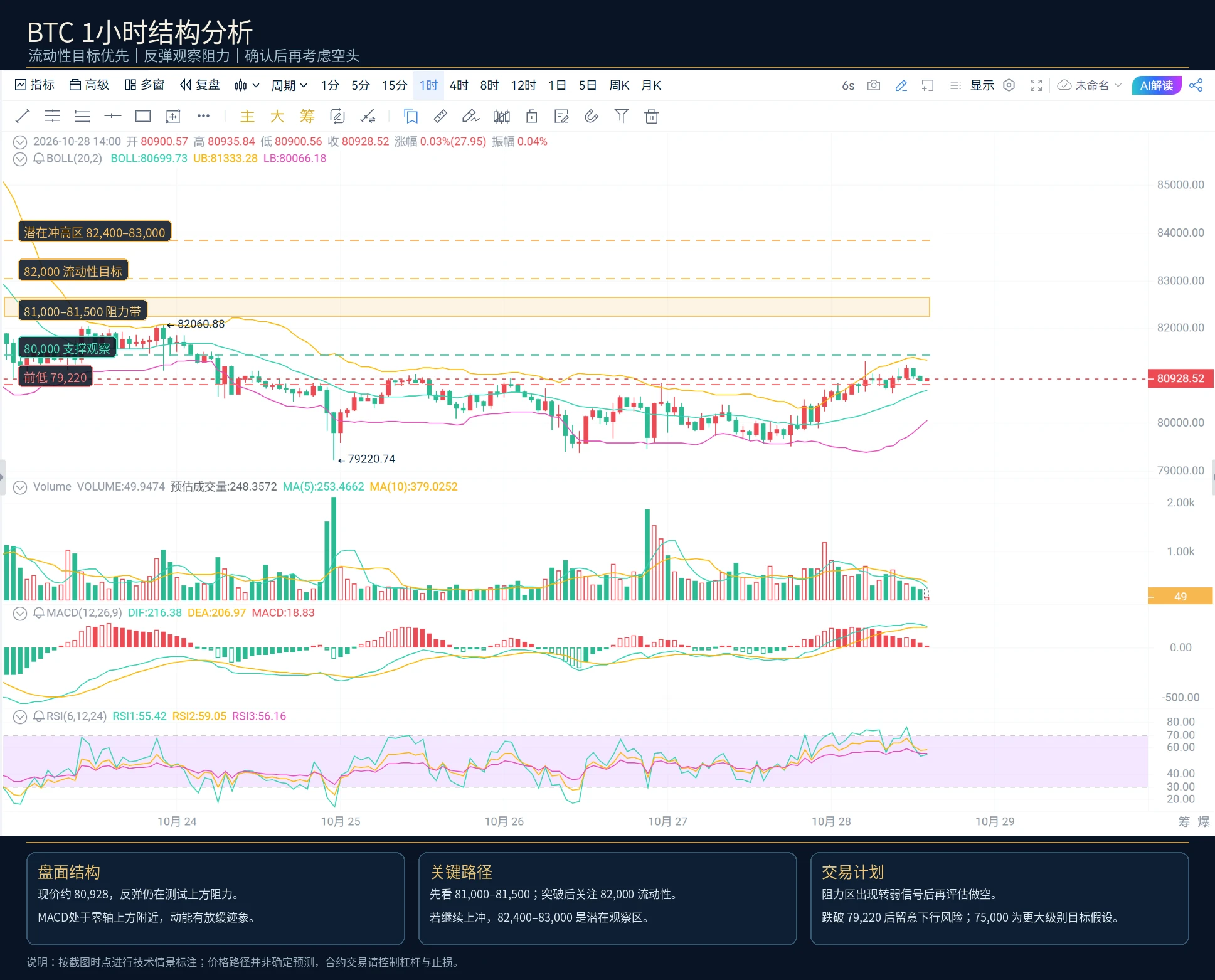Image resolution: width=1215 pixels, height=980 pixels.
Task: Toggle the RSI indicator collapse circle
Action: 20,716
